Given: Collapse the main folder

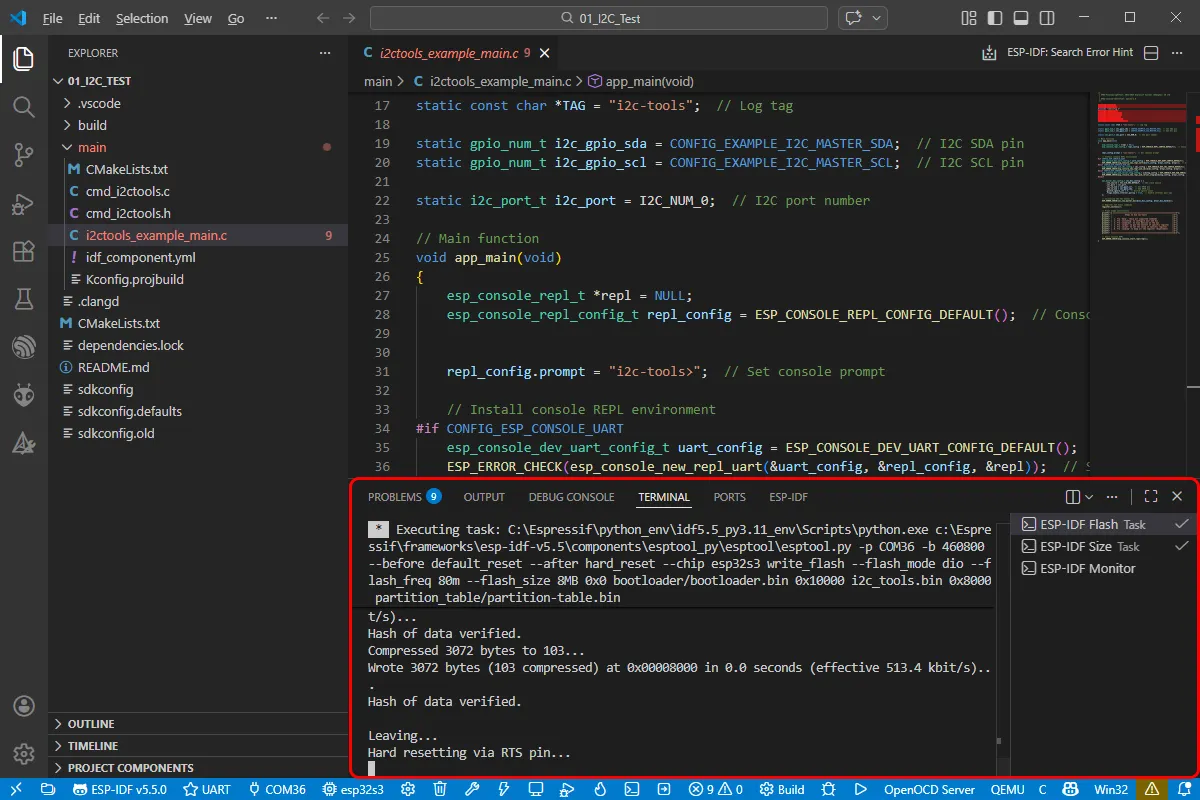Looking at the screenshot, I should (92, 147).
